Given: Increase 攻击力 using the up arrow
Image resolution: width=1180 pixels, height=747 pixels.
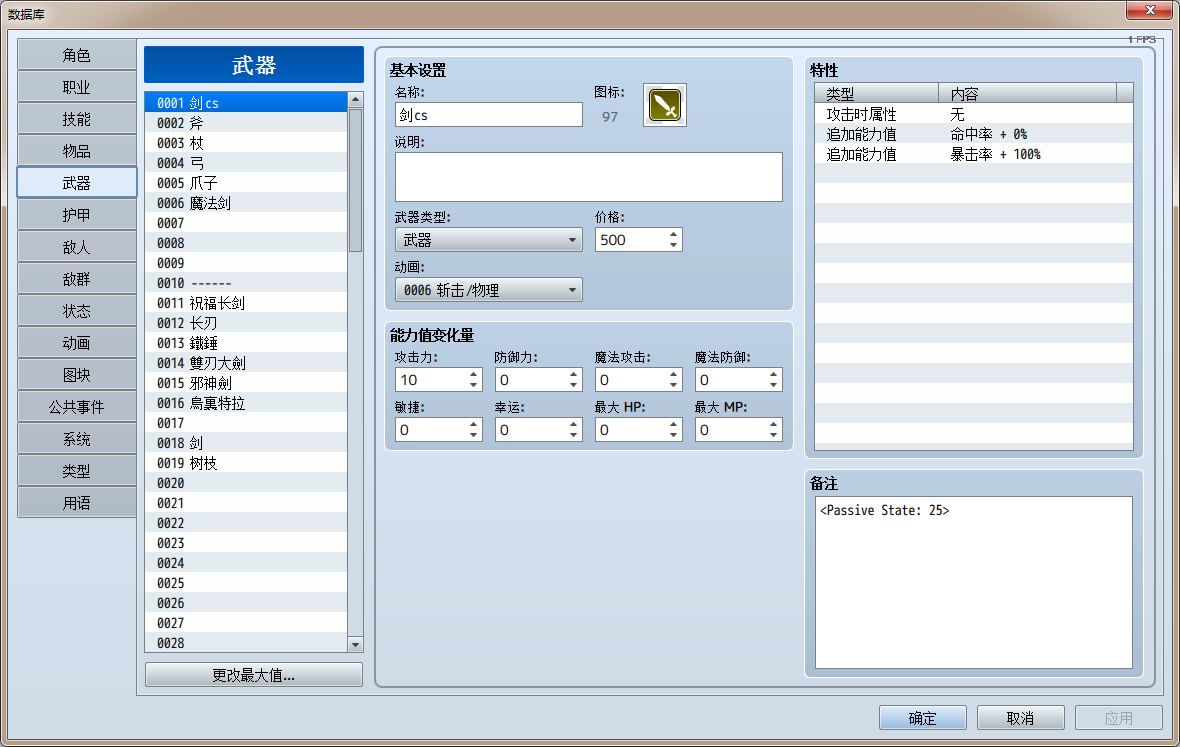Looking at the screenshot, I should tap(473, 375).
